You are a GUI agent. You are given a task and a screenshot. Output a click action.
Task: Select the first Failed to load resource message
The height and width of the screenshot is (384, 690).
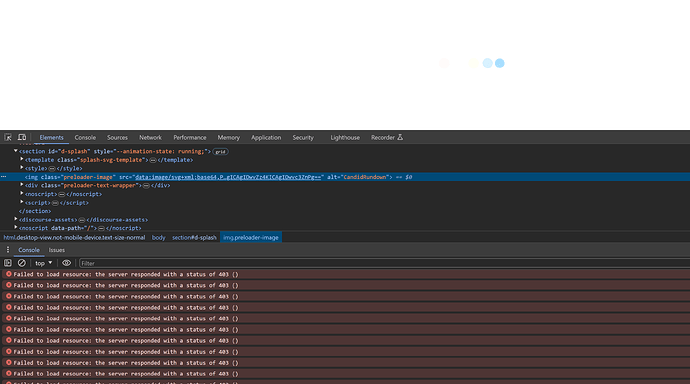(126, 274)
